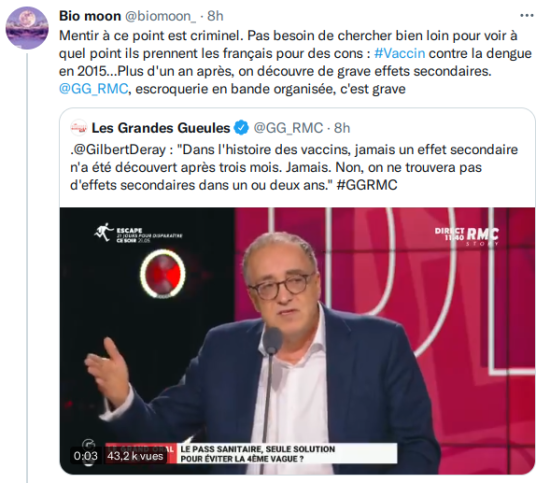Click the pass sanitaire headline banner

tap(258, 454)
